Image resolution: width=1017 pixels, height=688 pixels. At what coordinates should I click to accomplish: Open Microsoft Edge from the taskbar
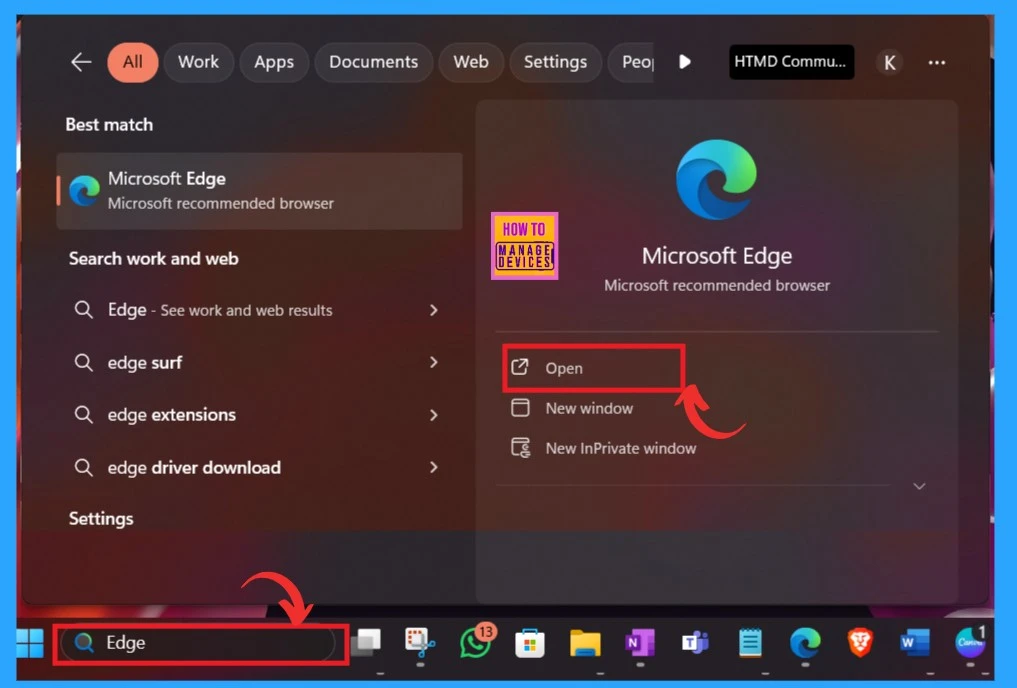[x=805, y=643]
